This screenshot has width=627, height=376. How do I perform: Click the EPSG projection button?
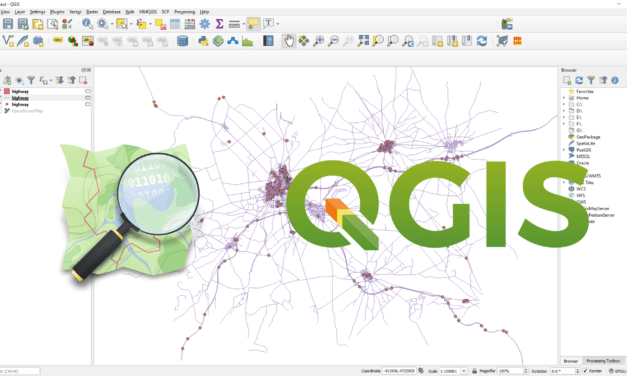[x=617, y=371]
